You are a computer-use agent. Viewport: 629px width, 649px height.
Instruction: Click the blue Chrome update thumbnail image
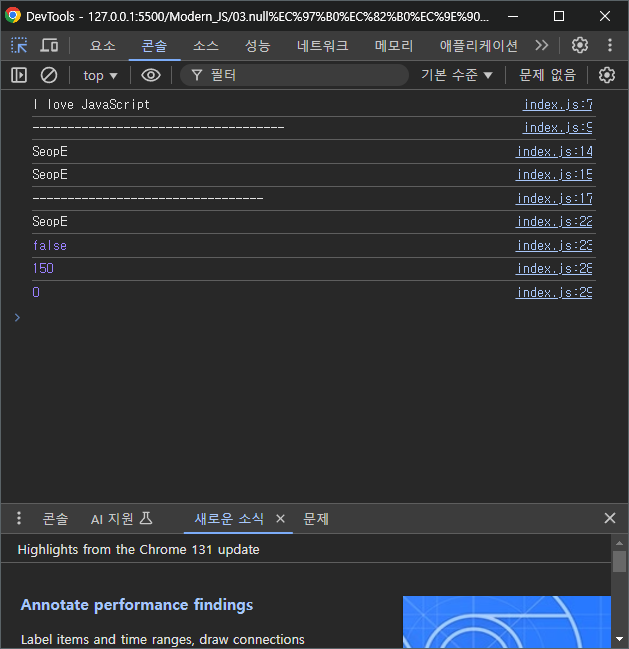pyautogui.click(x=507, y=622)
